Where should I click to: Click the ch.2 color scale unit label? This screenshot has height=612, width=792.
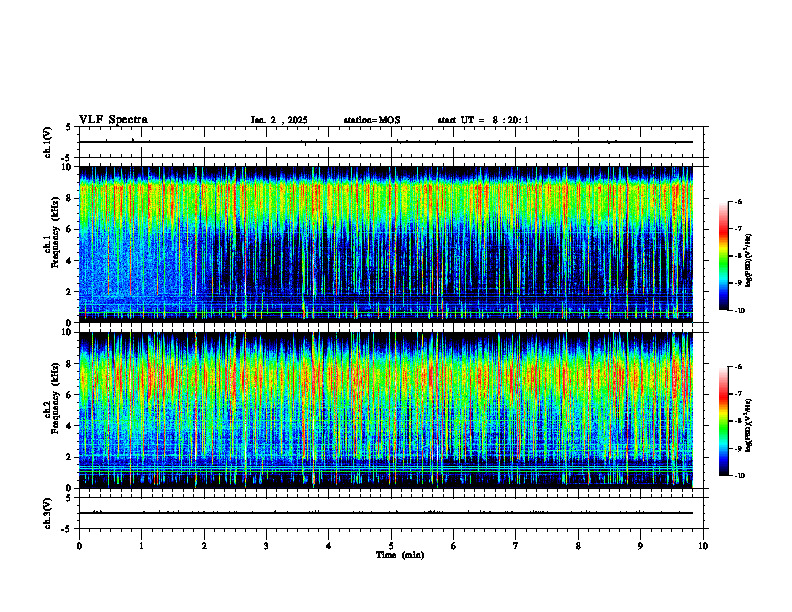tap(749, 425)
